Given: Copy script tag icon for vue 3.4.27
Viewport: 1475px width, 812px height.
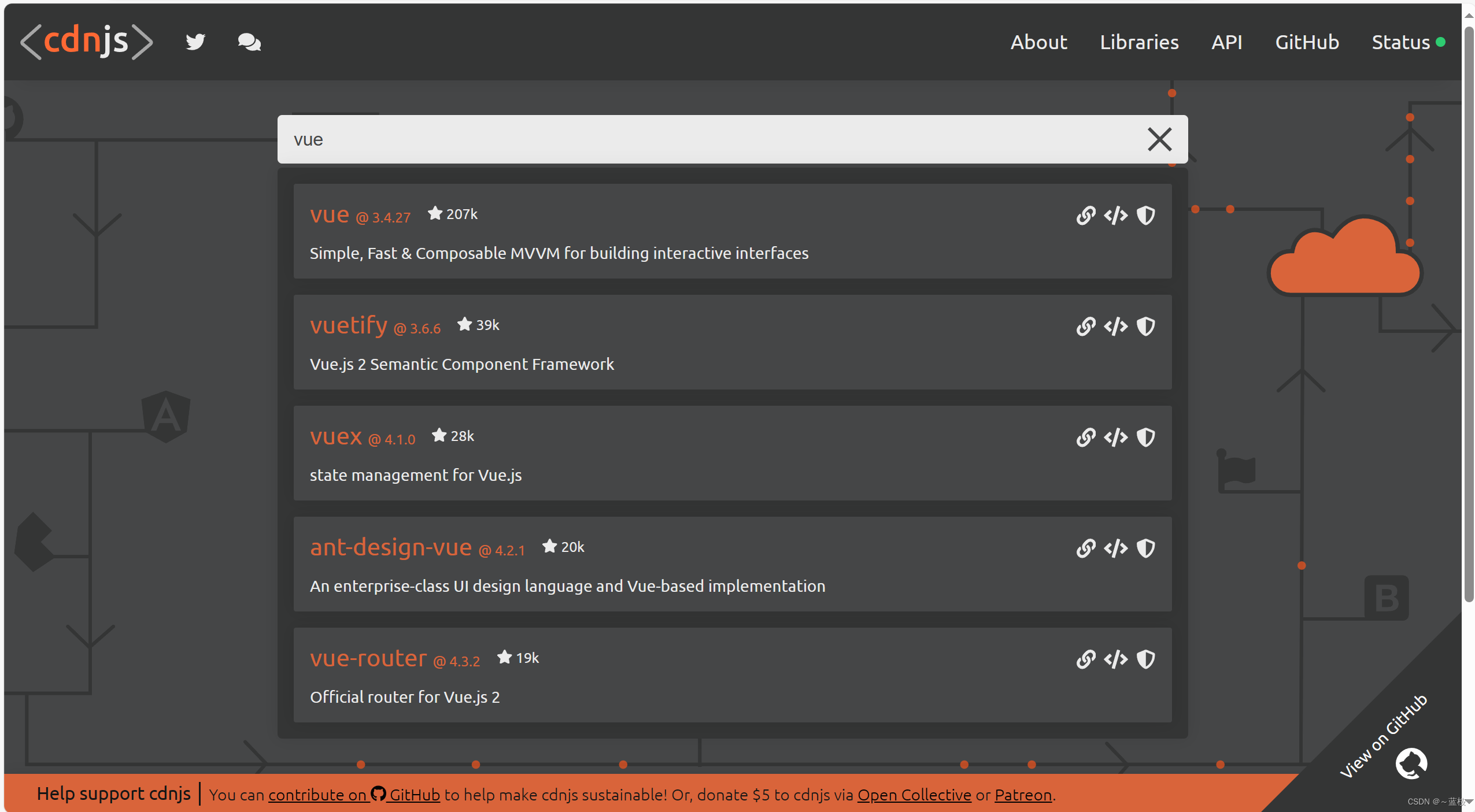Looking at the screenshot, I should (1115, 215).
